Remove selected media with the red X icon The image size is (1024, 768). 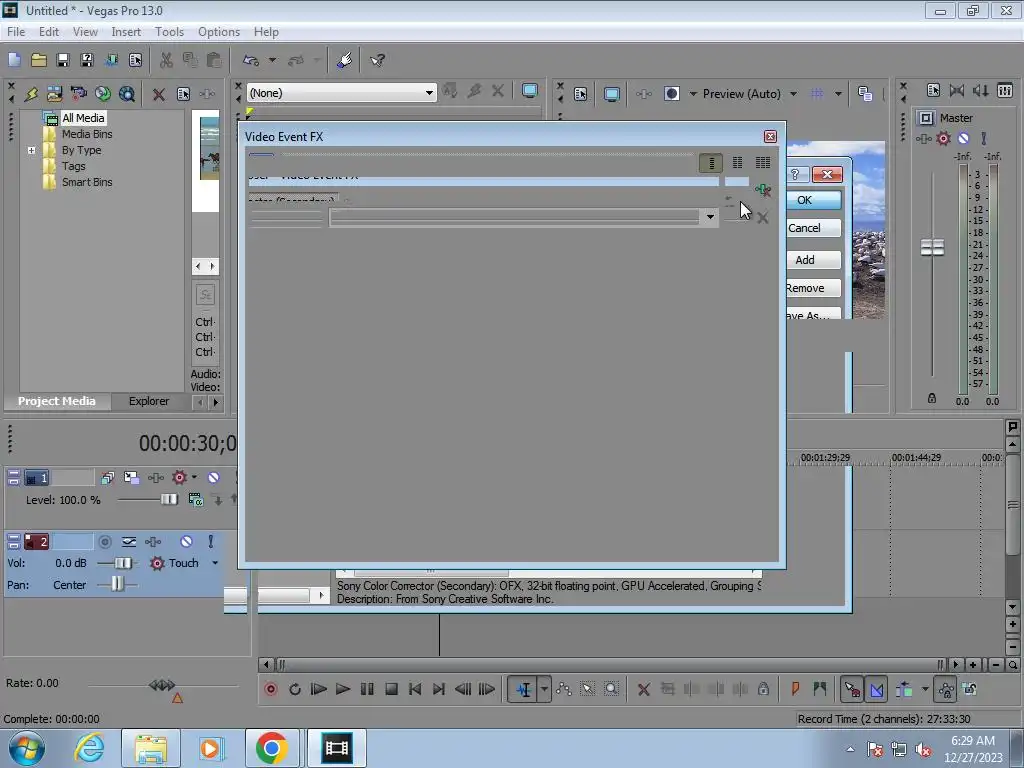(x=158, y=94)
